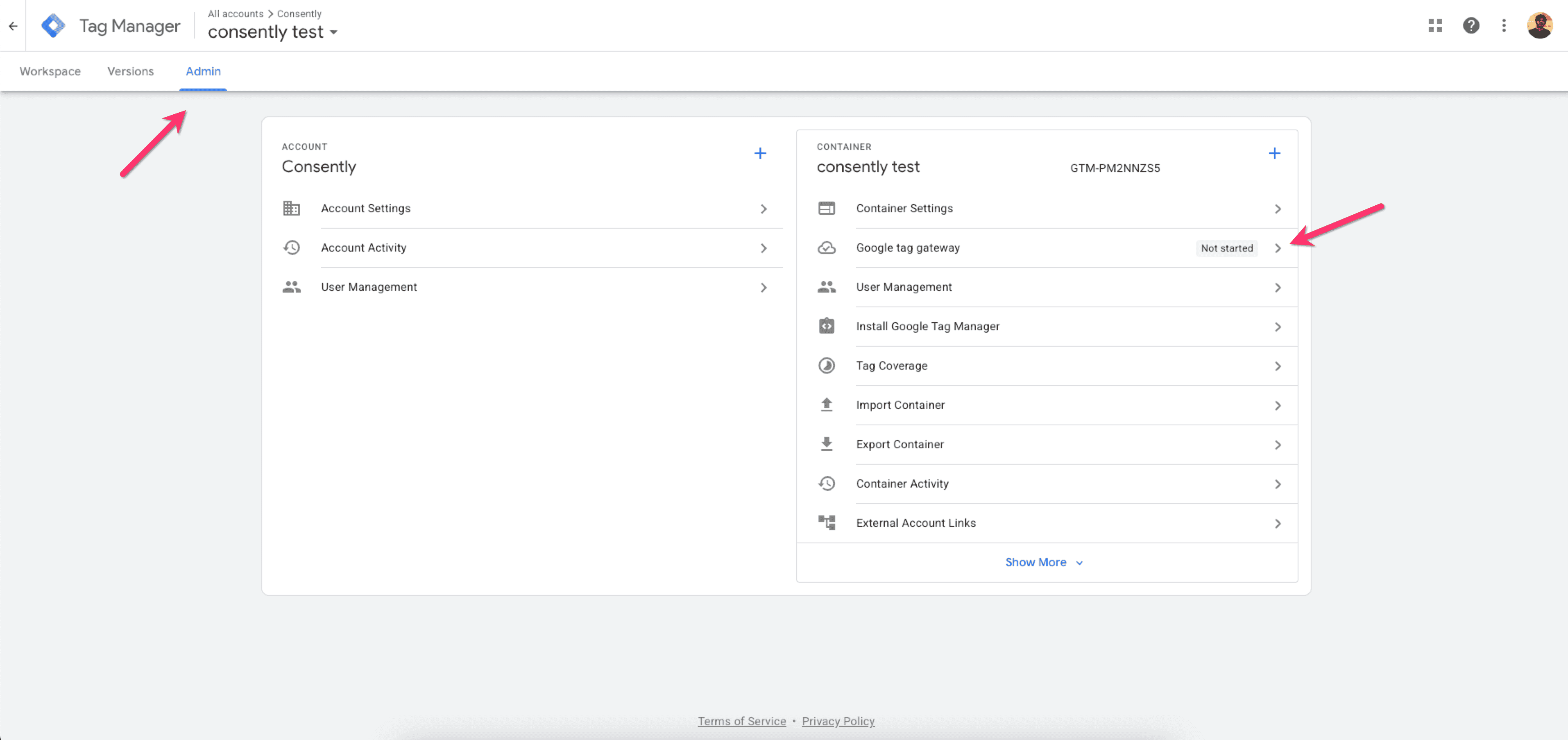
Task: Open Import Container row label
Action: point(900,405)
